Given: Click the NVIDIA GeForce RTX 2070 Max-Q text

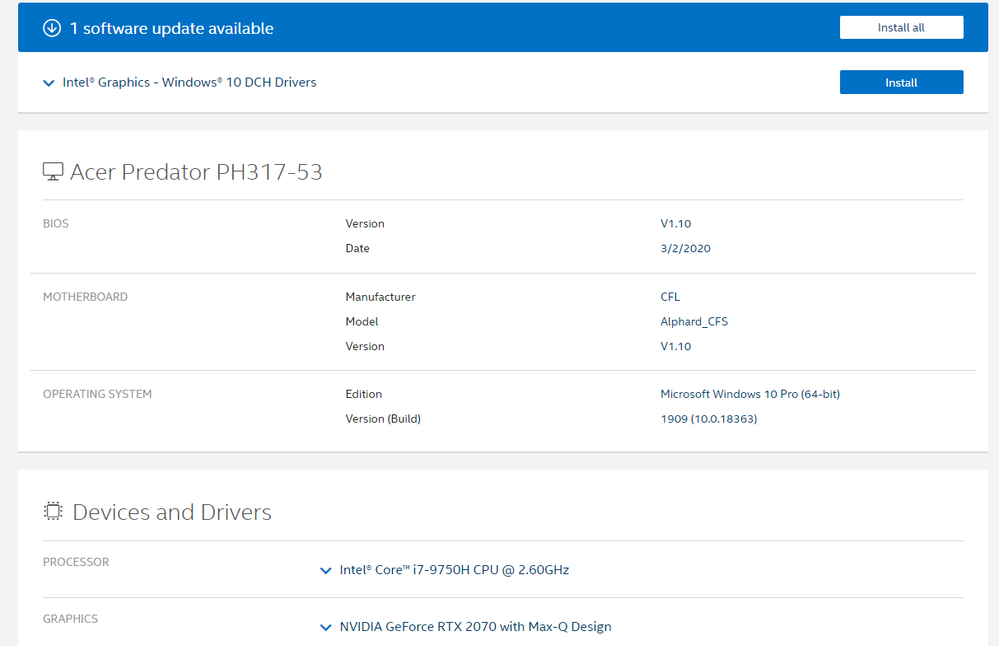Looking at the screenshot, I should click(x=475, y=627).
